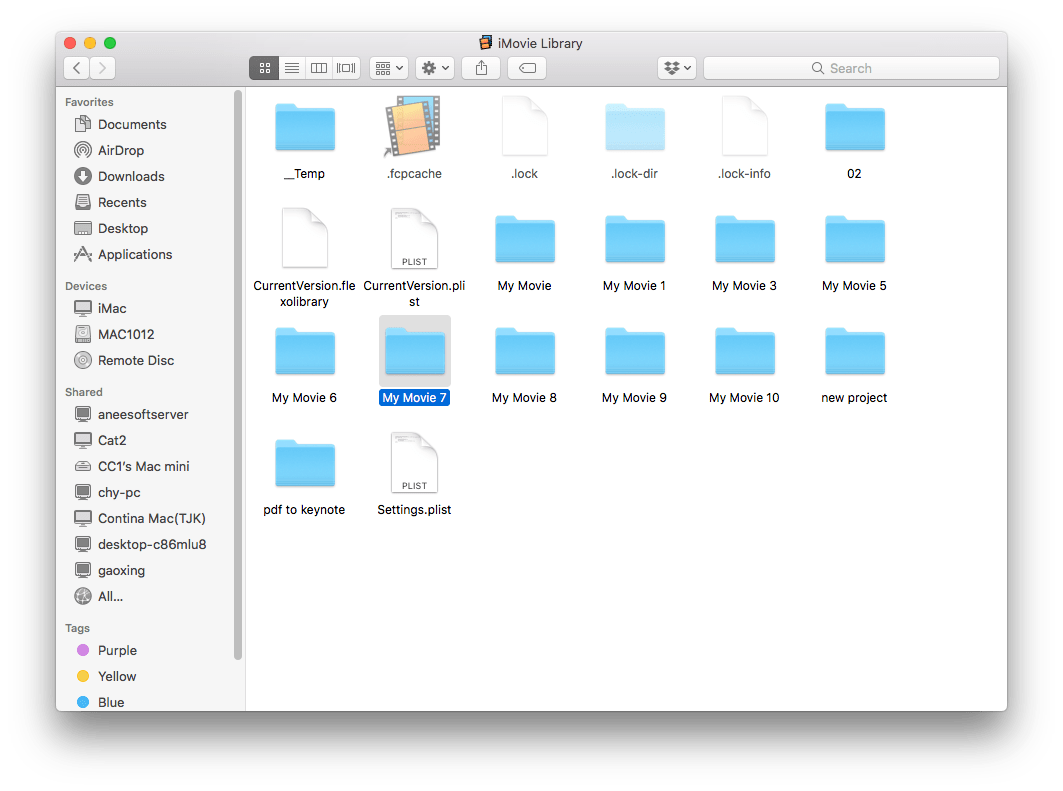
Task: Open the Settings.plist file
Action: tap(414, 463)
